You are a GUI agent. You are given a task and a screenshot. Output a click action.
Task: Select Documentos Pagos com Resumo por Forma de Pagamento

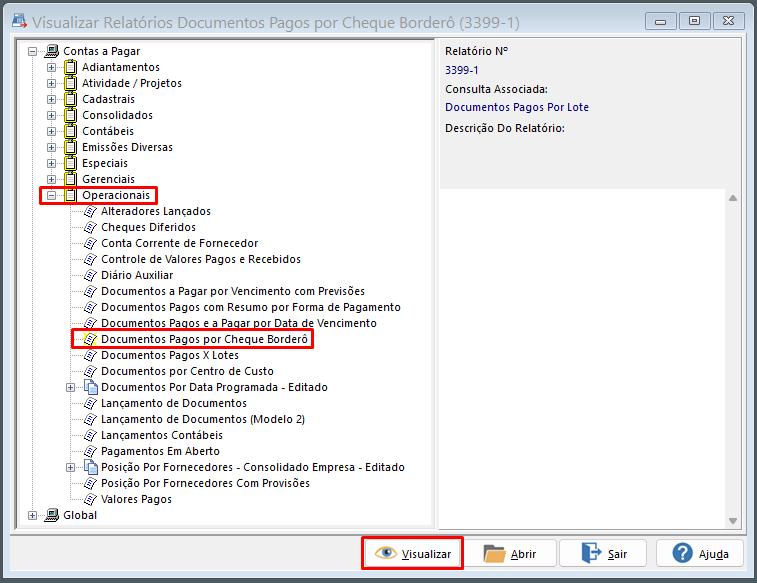[251, 307]
